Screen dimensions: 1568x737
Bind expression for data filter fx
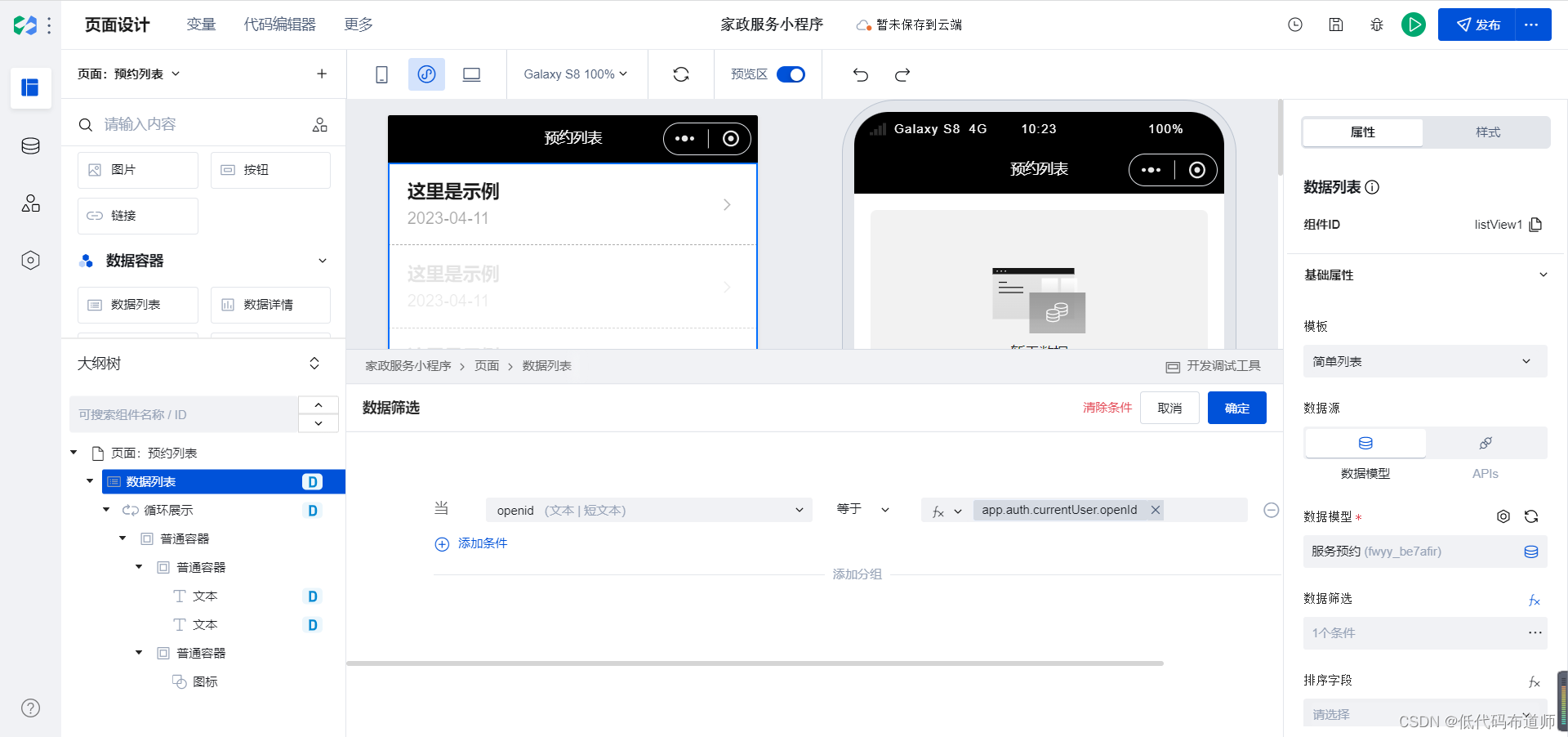1535,601
